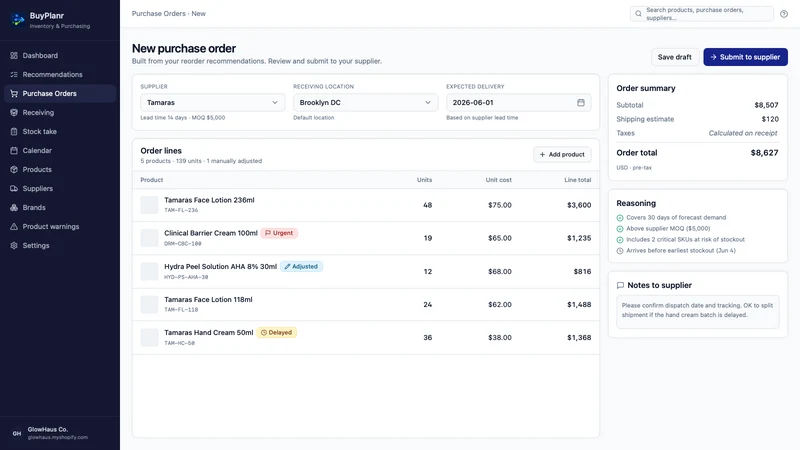Click subtotal value $8,507
This screenshot has height=450, width=800.
(766, 105)
